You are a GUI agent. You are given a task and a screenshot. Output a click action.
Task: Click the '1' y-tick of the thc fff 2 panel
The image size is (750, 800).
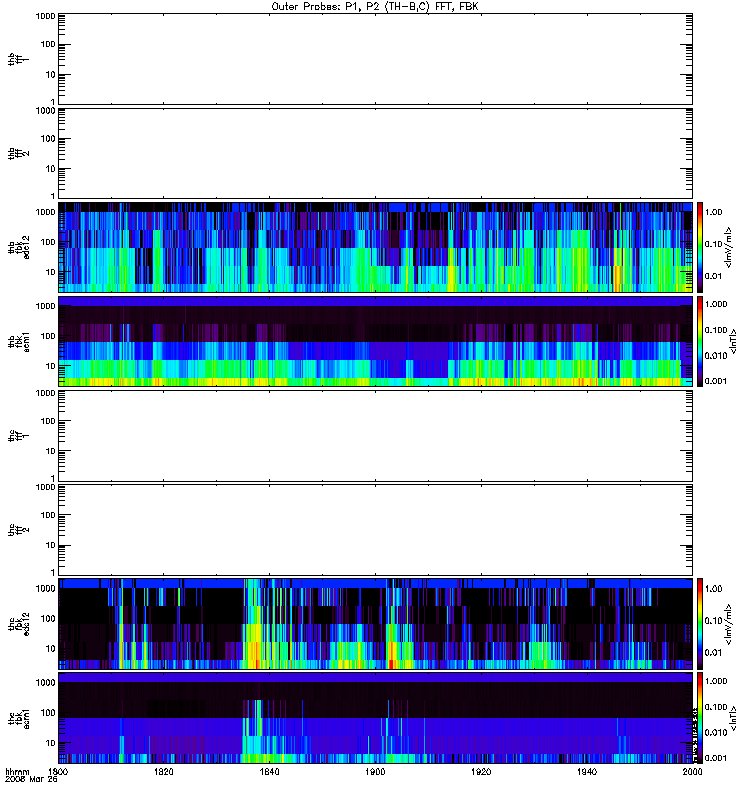[53, 572]
